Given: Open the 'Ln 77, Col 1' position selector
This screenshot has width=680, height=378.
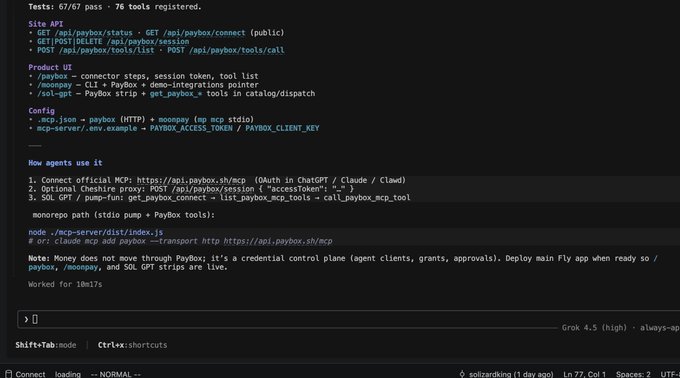Looking at the screenshot, I should click(584, 374).
